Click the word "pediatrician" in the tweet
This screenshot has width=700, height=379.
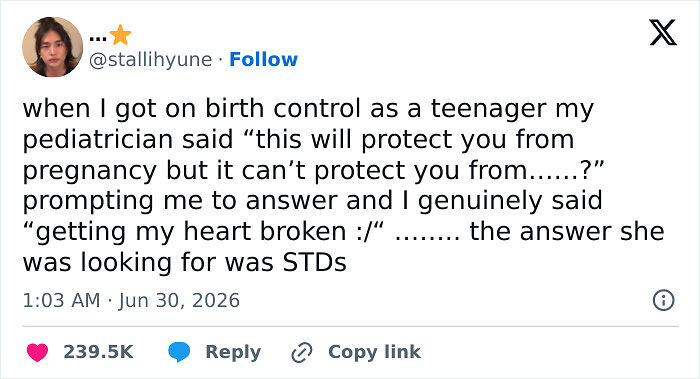tap(97, 139)
